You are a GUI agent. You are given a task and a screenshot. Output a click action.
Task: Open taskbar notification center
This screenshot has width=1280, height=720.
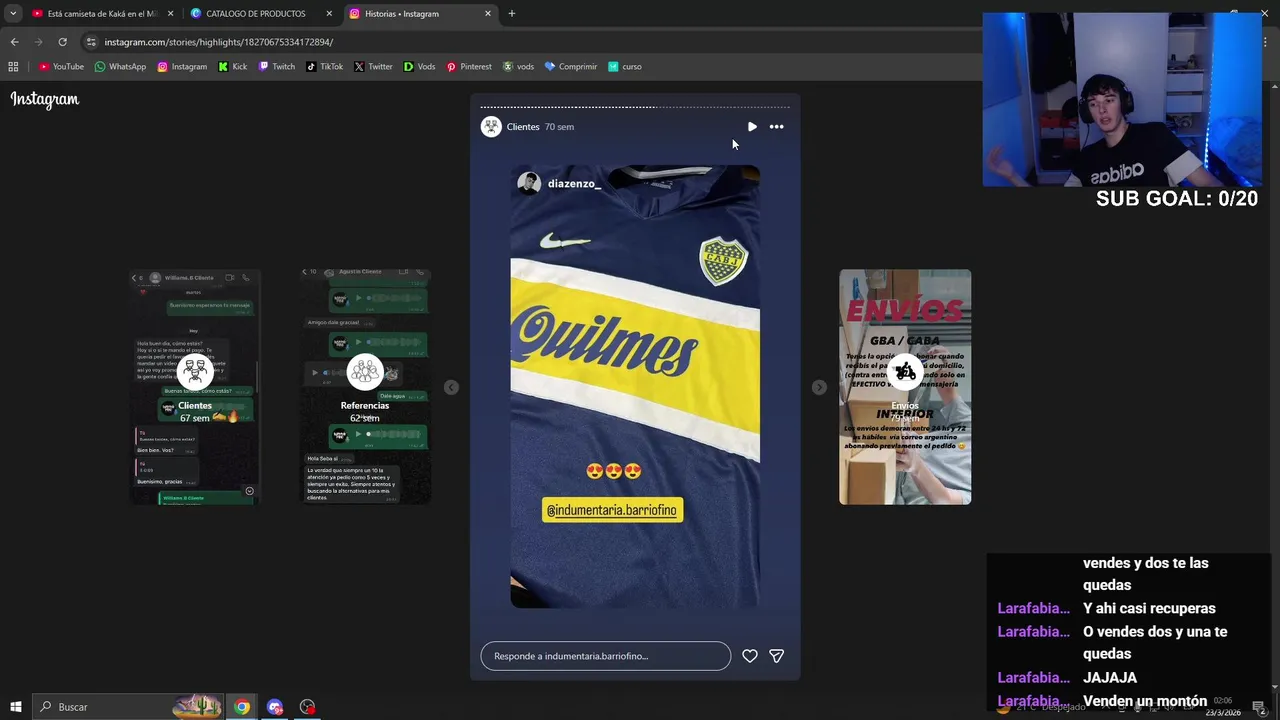coord(1259,707)
